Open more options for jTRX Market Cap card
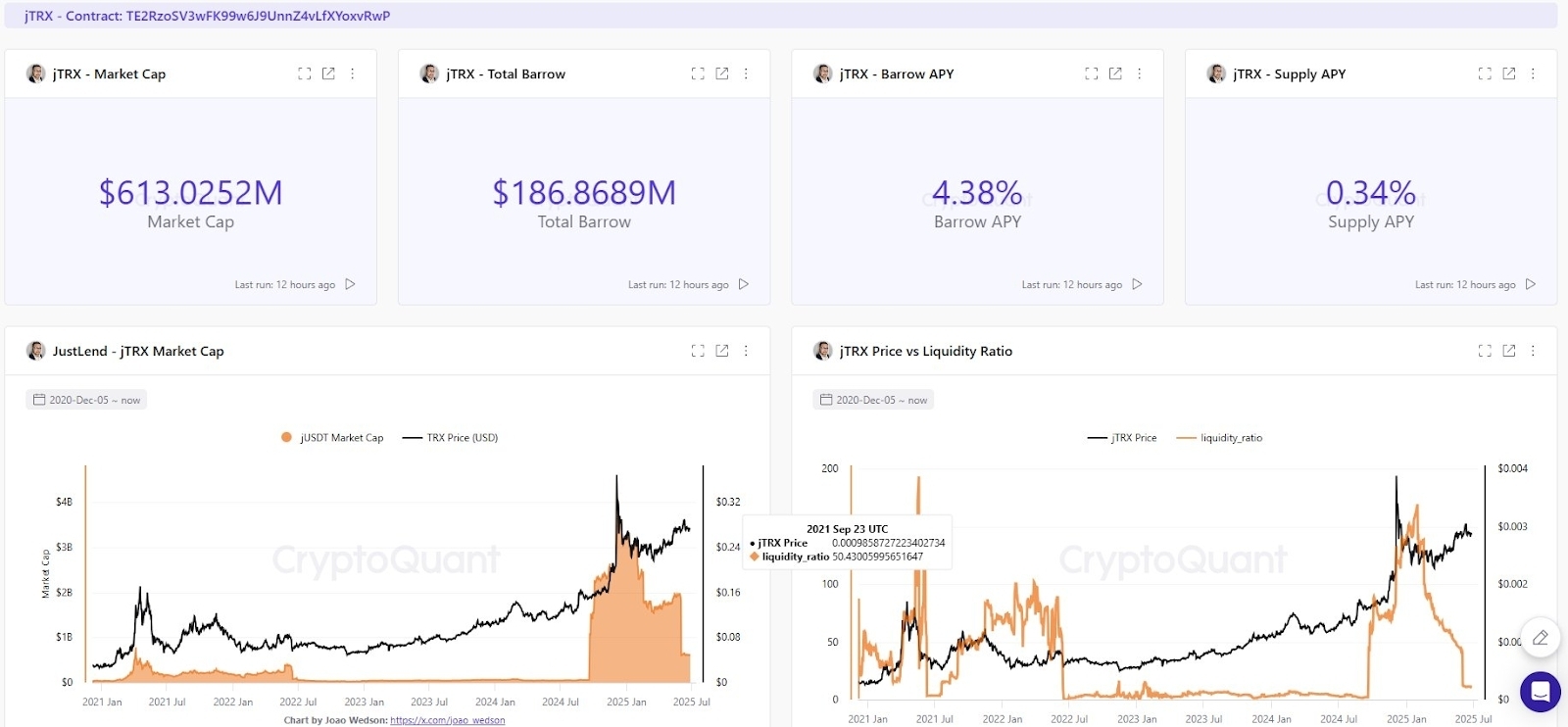Image resolution: width=1568 pixels, height=727 pixels. 353,73
